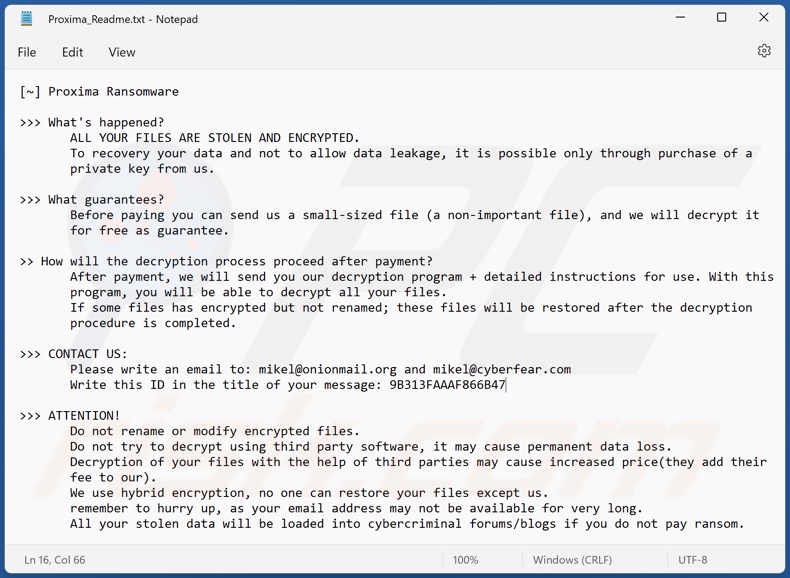Close the Proxima_Readme.txt window

pyautogui.click(x=763, y=18)
